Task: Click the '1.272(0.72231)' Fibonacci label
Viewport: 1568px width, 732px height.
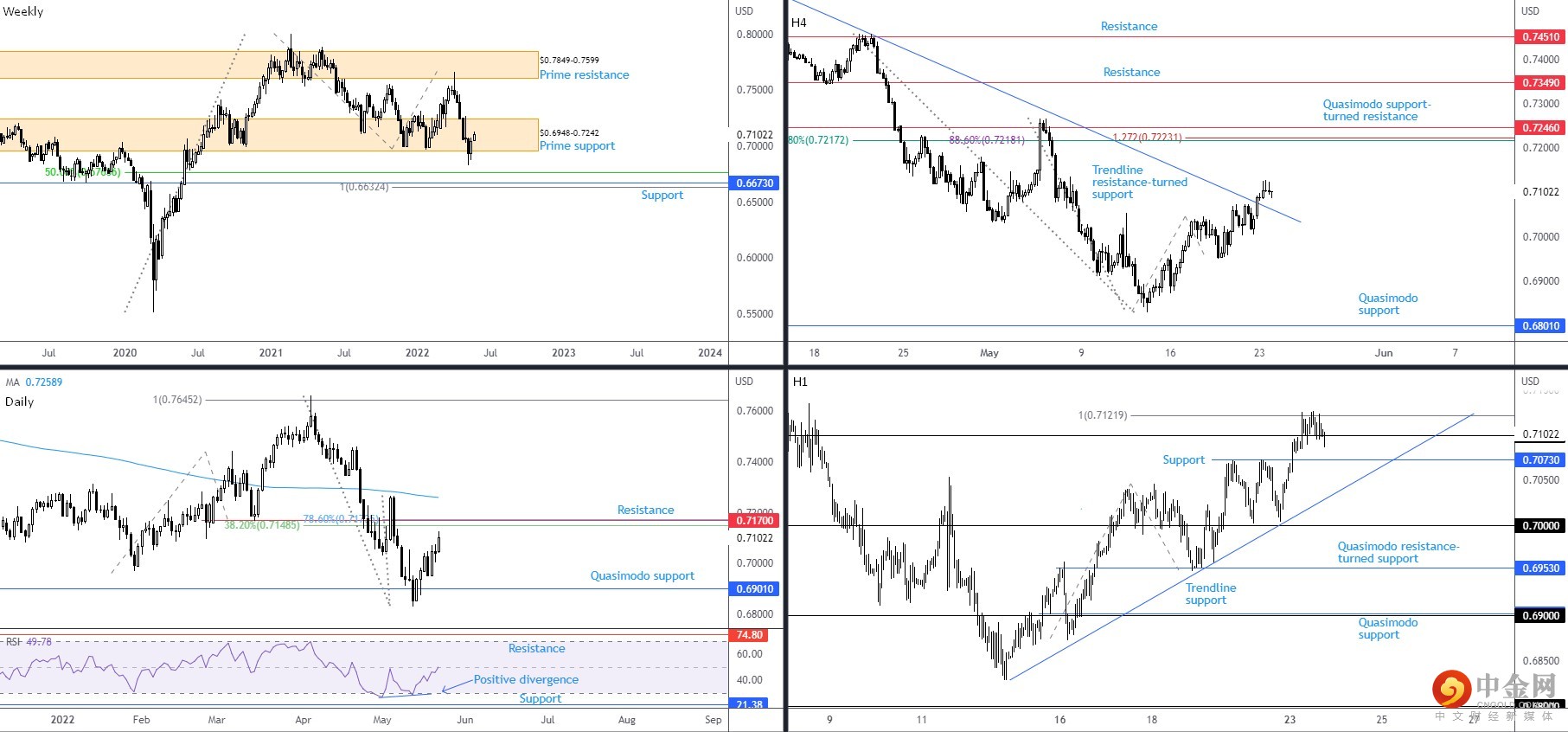Action: pos(1146,138)
